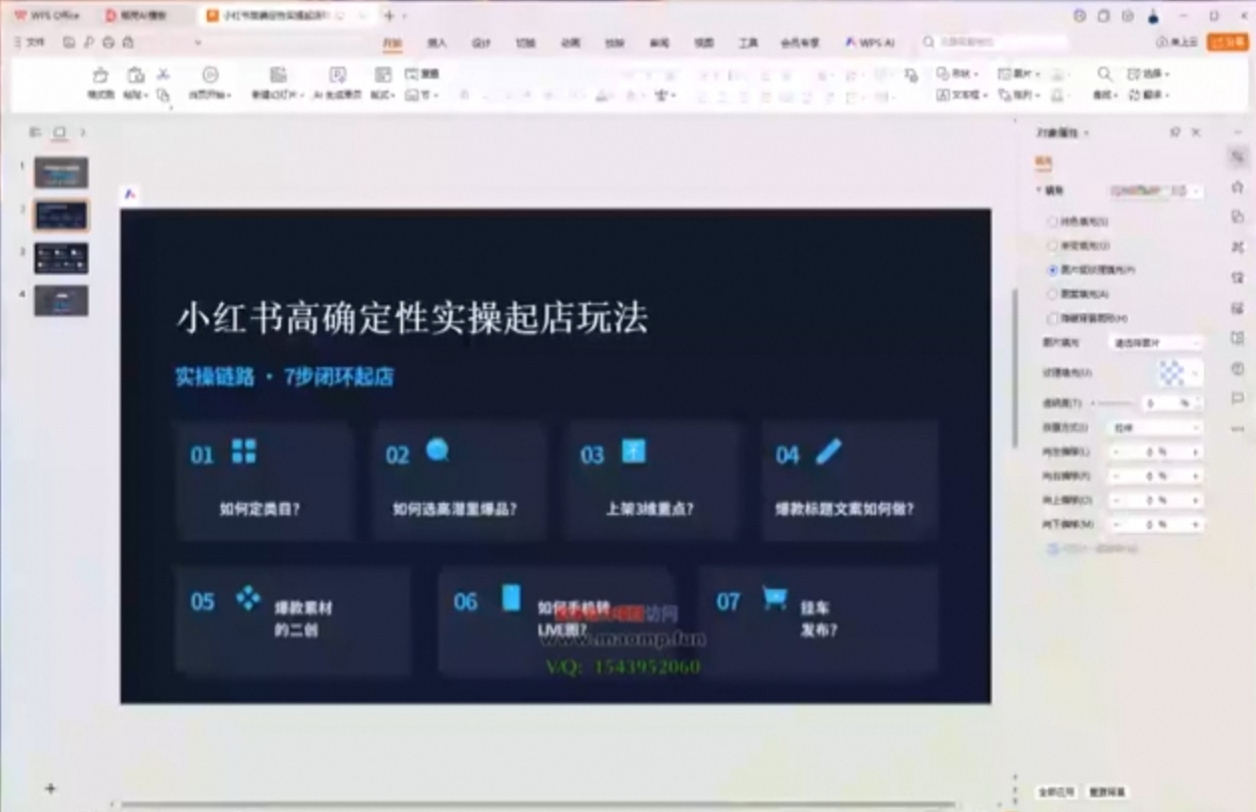Open the texture fill (纹理填充) swatch dropdown

pyautogui.click(x=1180, y=373)
